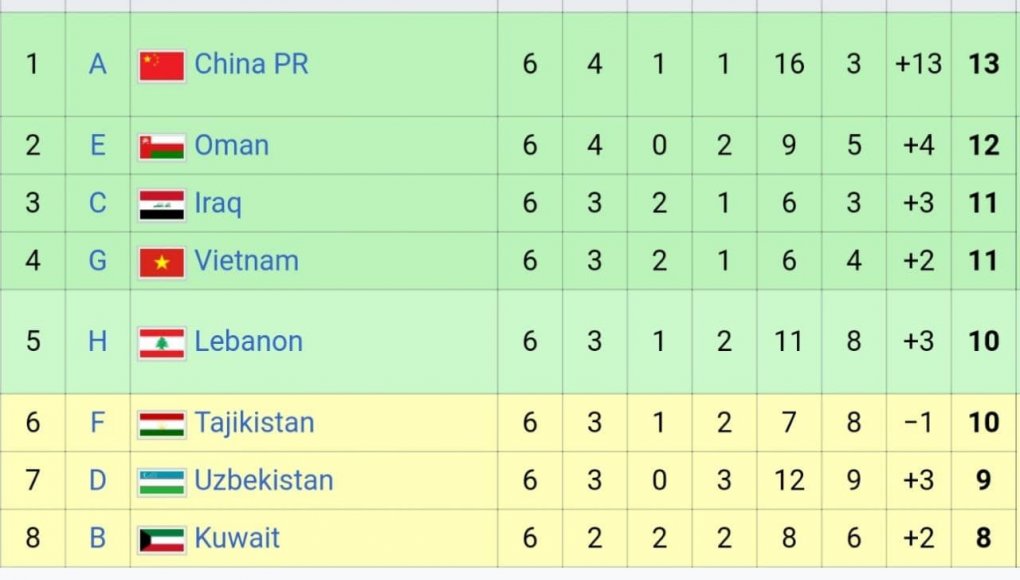Viewport: 1020px width, 580px height.
Task: Open the Tajikistan team link
Action: (254, 423)
